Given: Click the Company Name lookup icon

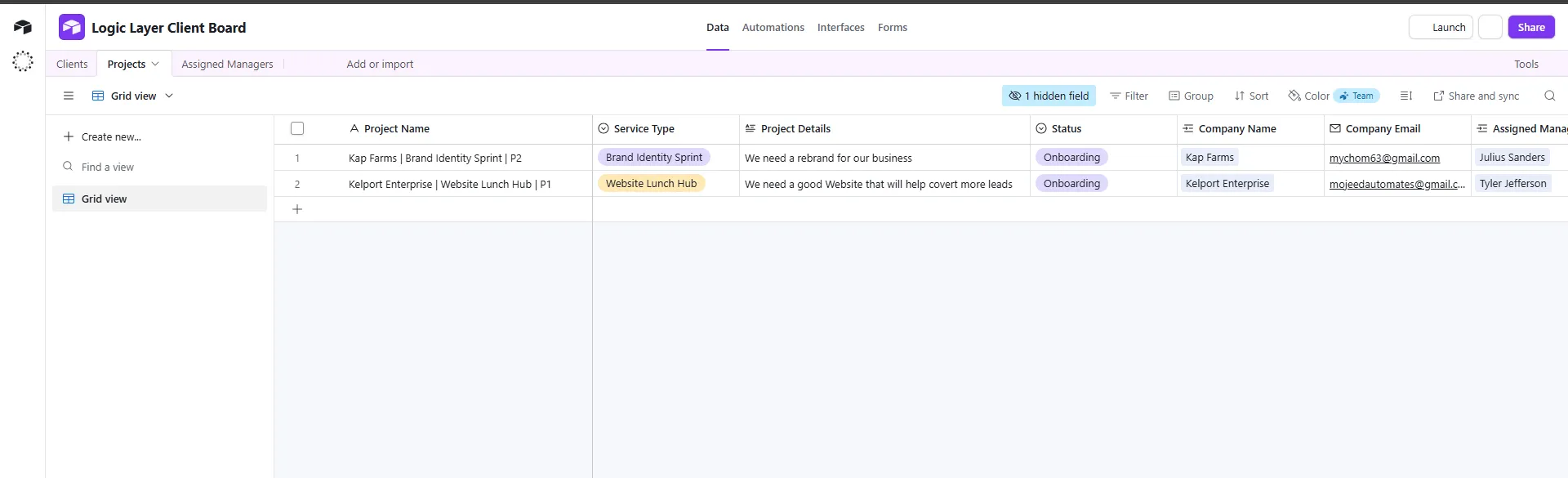Looking at the screenshot, I should [1188, 128].
